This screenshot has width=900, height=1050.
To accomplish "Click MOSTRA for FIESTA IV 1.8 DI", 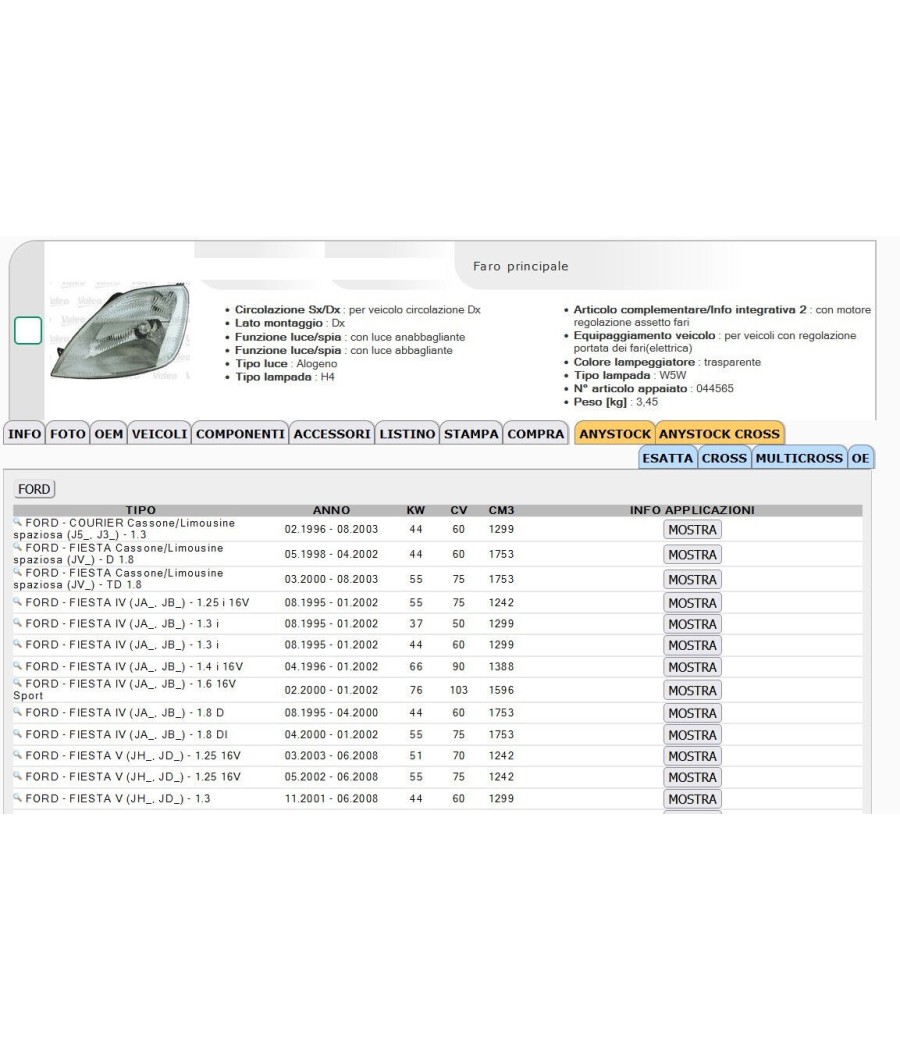I will 692,735.
